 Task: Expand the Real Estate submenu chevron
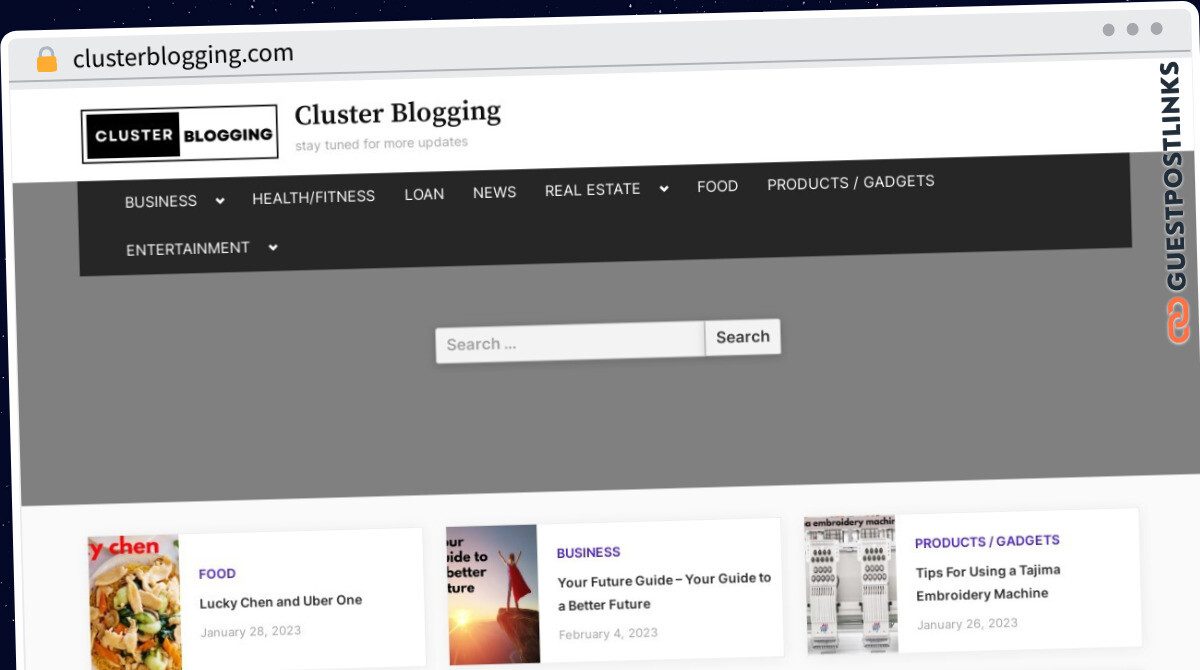[x=663, y=188]
